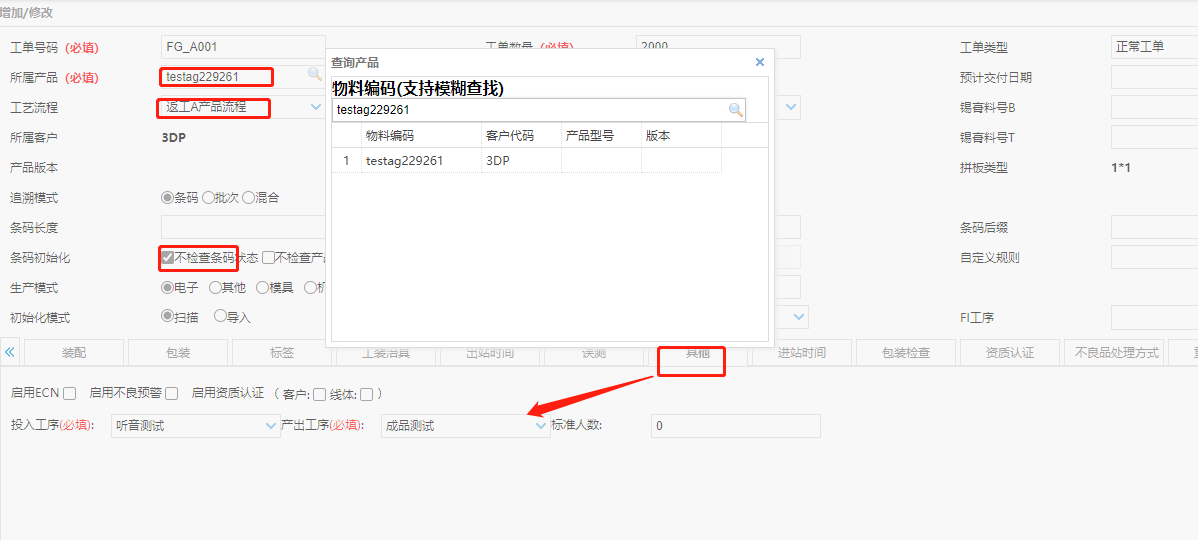The height and width of the screenshot is (540, 1198).
Task: Select the 模具 production mode radio
Action: point(262,287)
